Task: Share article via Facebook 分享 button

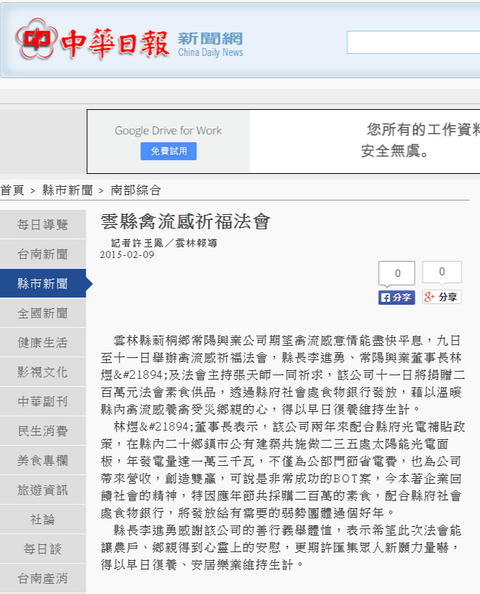Action: point(396,297)
